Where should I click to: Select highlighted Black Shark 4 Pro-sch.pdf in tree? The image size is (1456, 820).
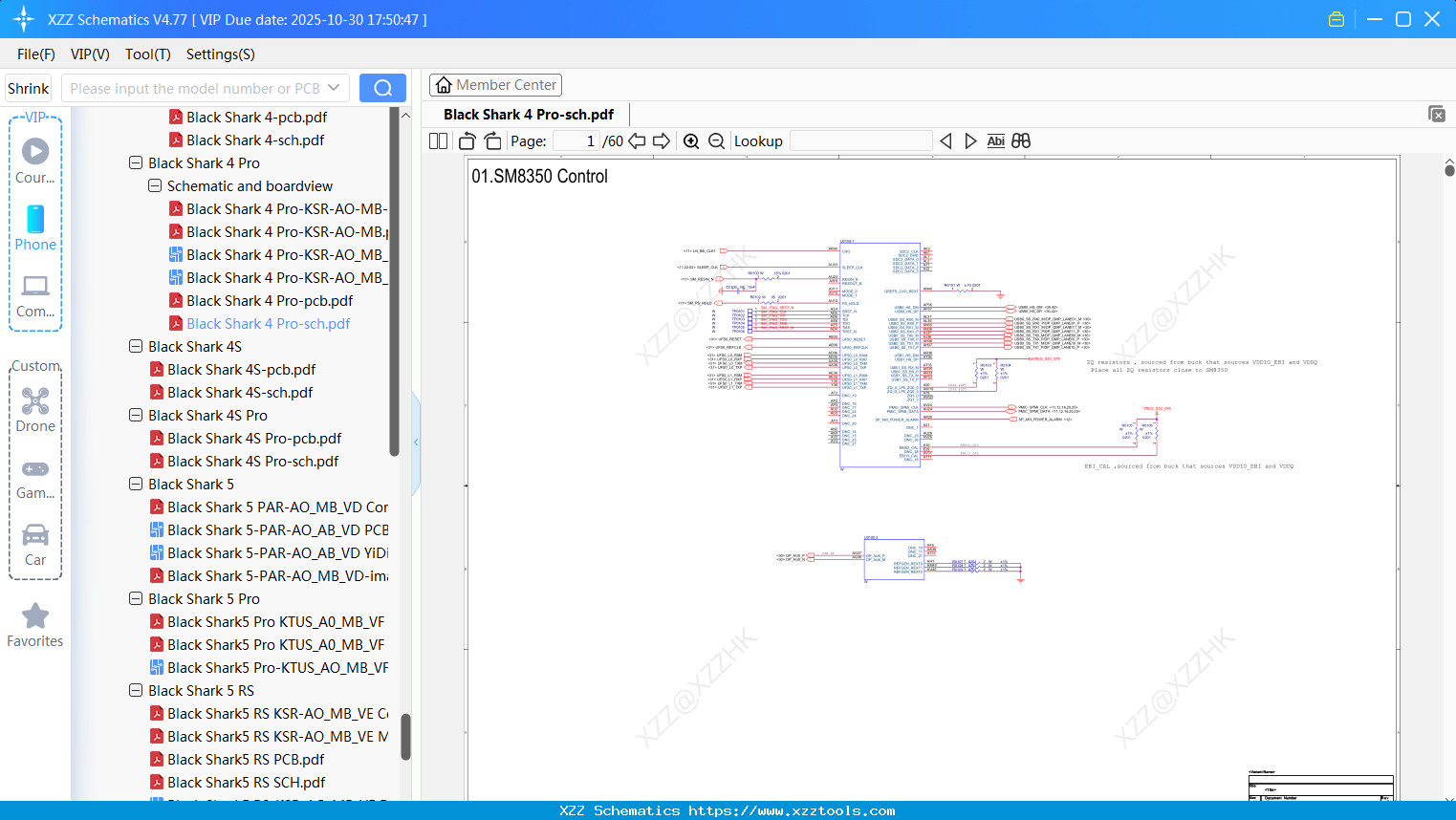click(x=268, y=324)
